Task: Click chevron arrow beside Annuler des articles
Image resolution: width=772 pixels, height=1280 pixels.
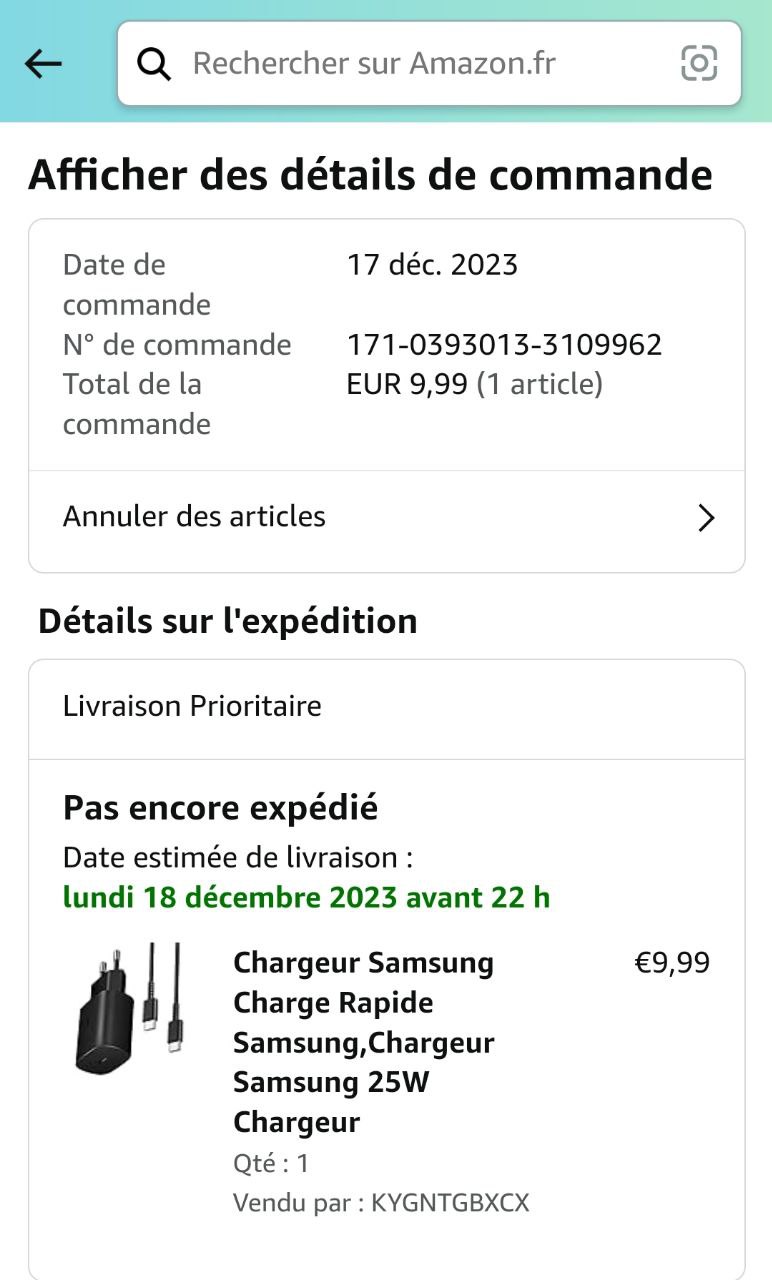Action: [706, 518]
